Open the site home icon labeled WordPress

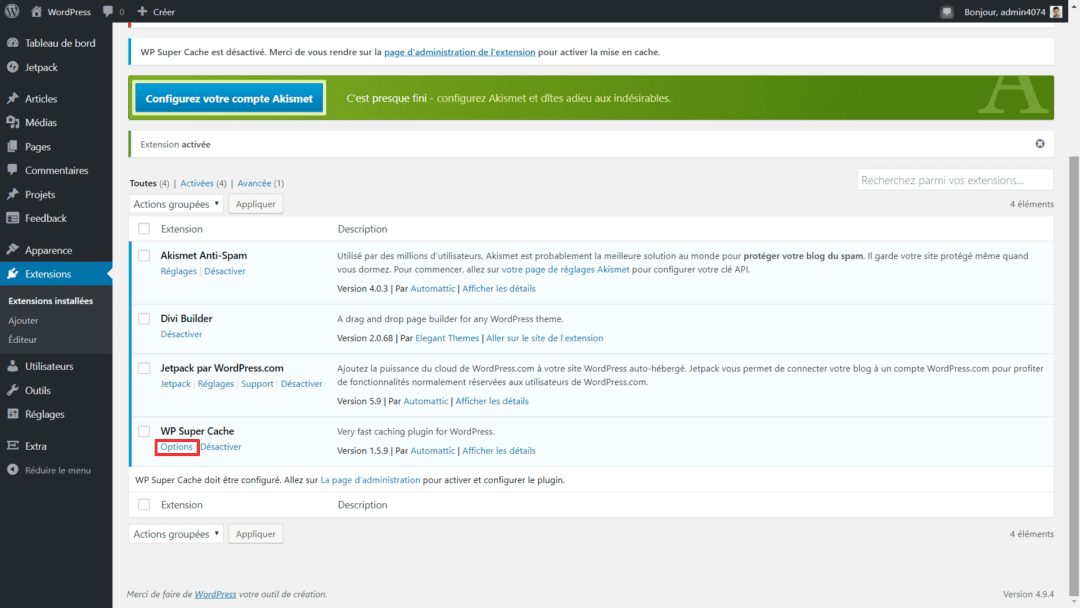click(x=37, y=11)
